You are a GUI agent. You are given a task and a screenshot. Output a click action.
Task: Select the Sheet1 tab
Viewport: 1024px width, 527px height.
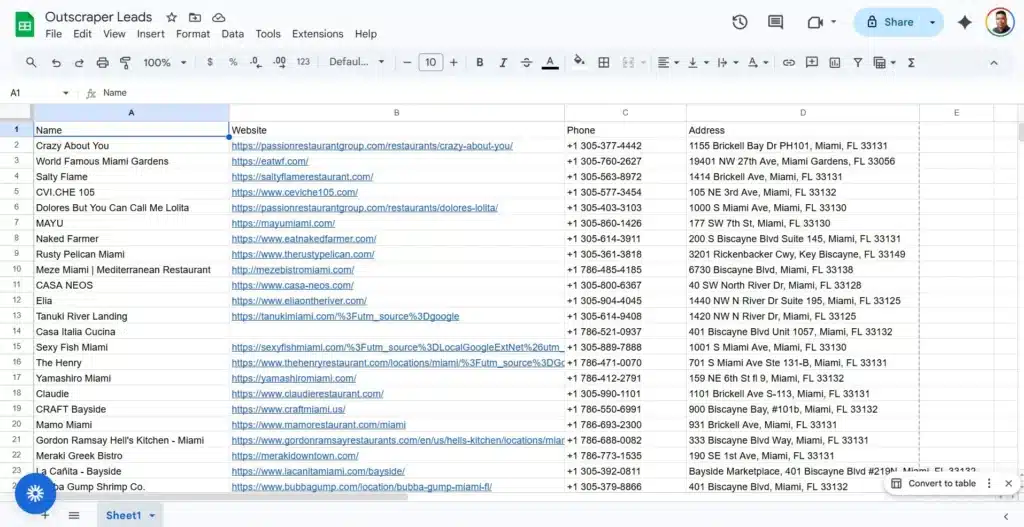[124, 515]
